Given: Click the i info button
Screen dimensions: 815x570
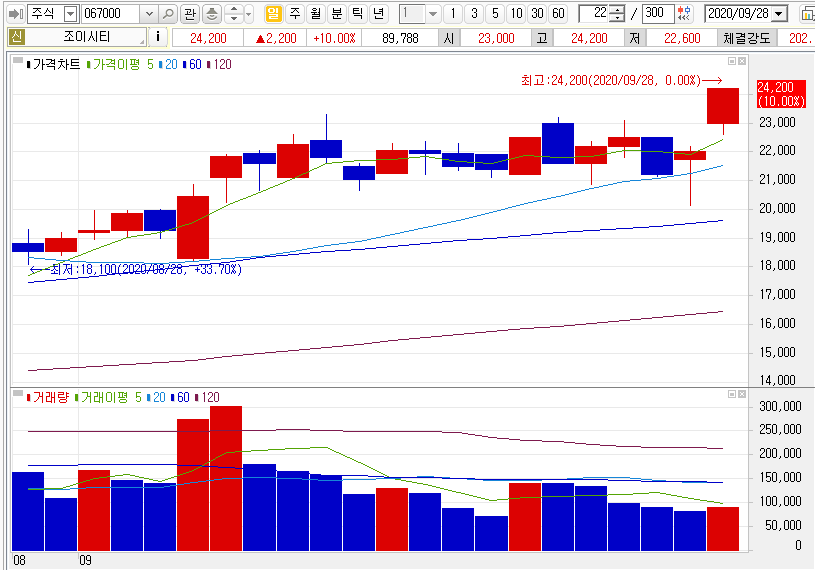Looking at the screenshot, I should (157, 37).
